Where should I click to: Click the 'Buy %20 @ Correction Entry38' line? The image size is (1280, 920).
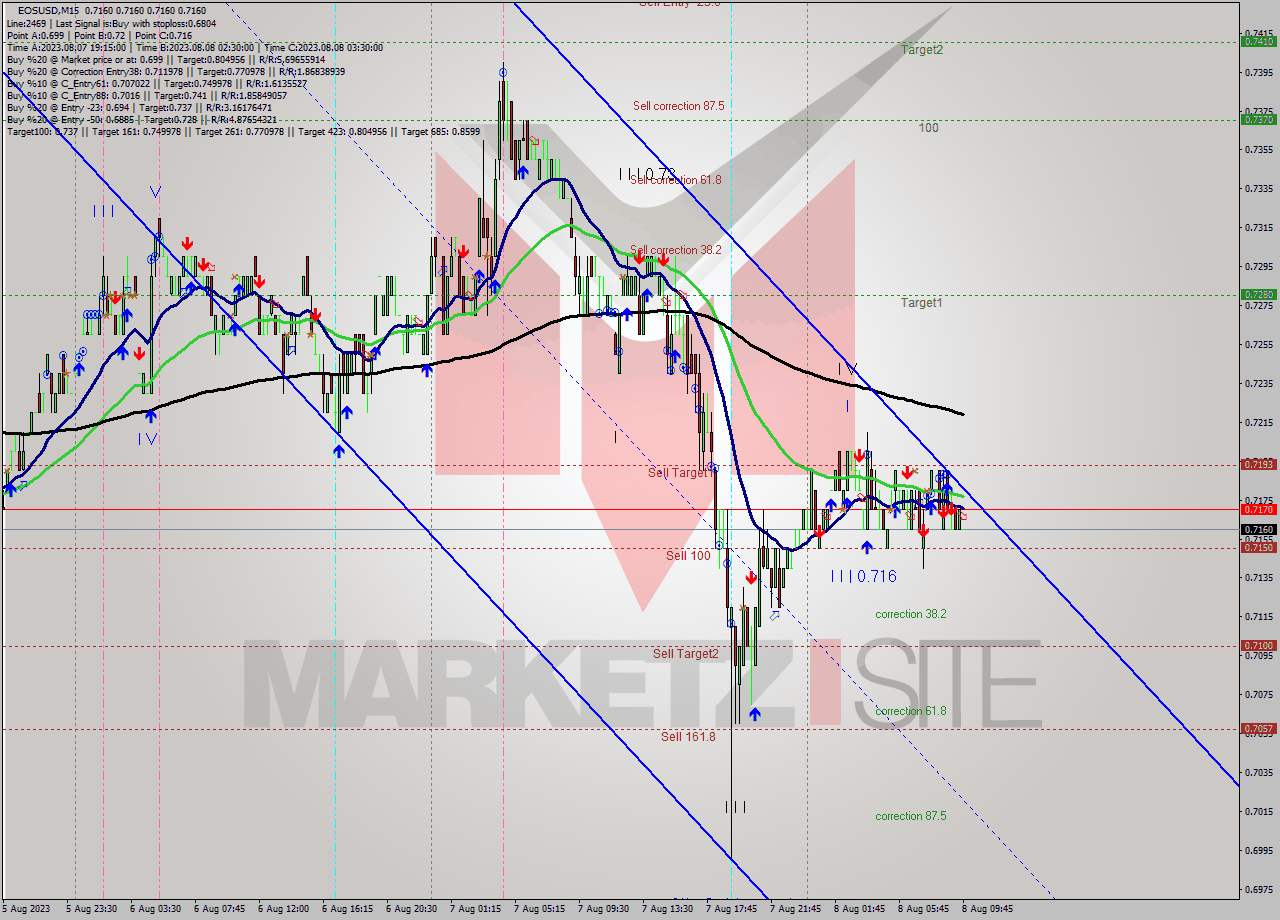click(176, 72)
